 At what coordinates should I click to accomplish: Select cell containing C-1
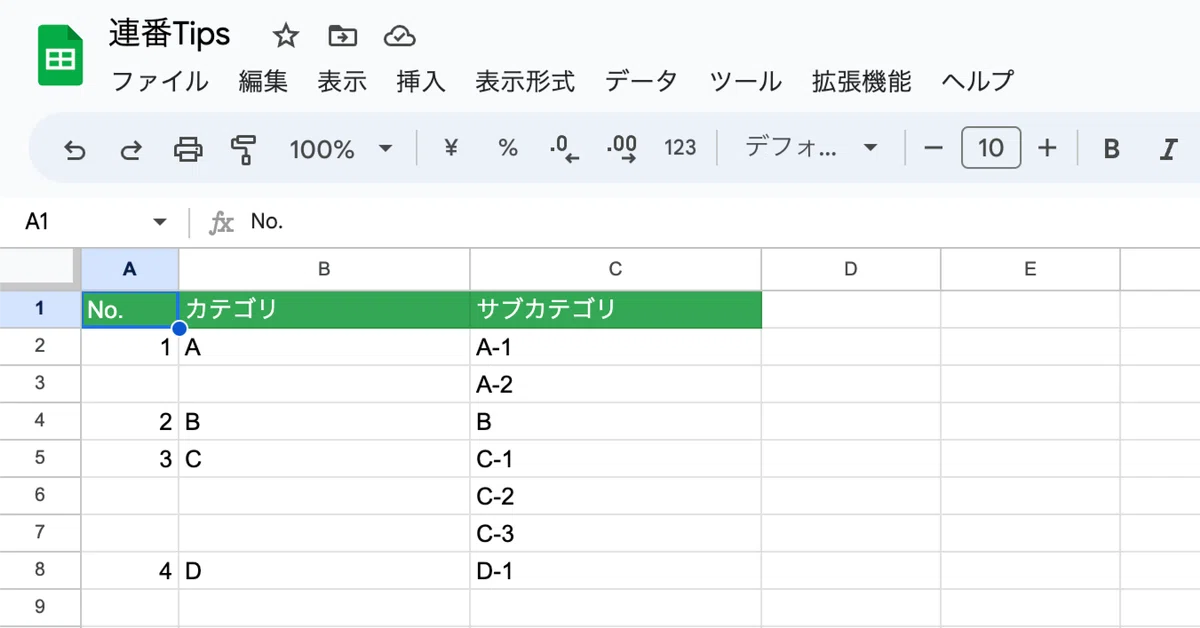point(616,459)
